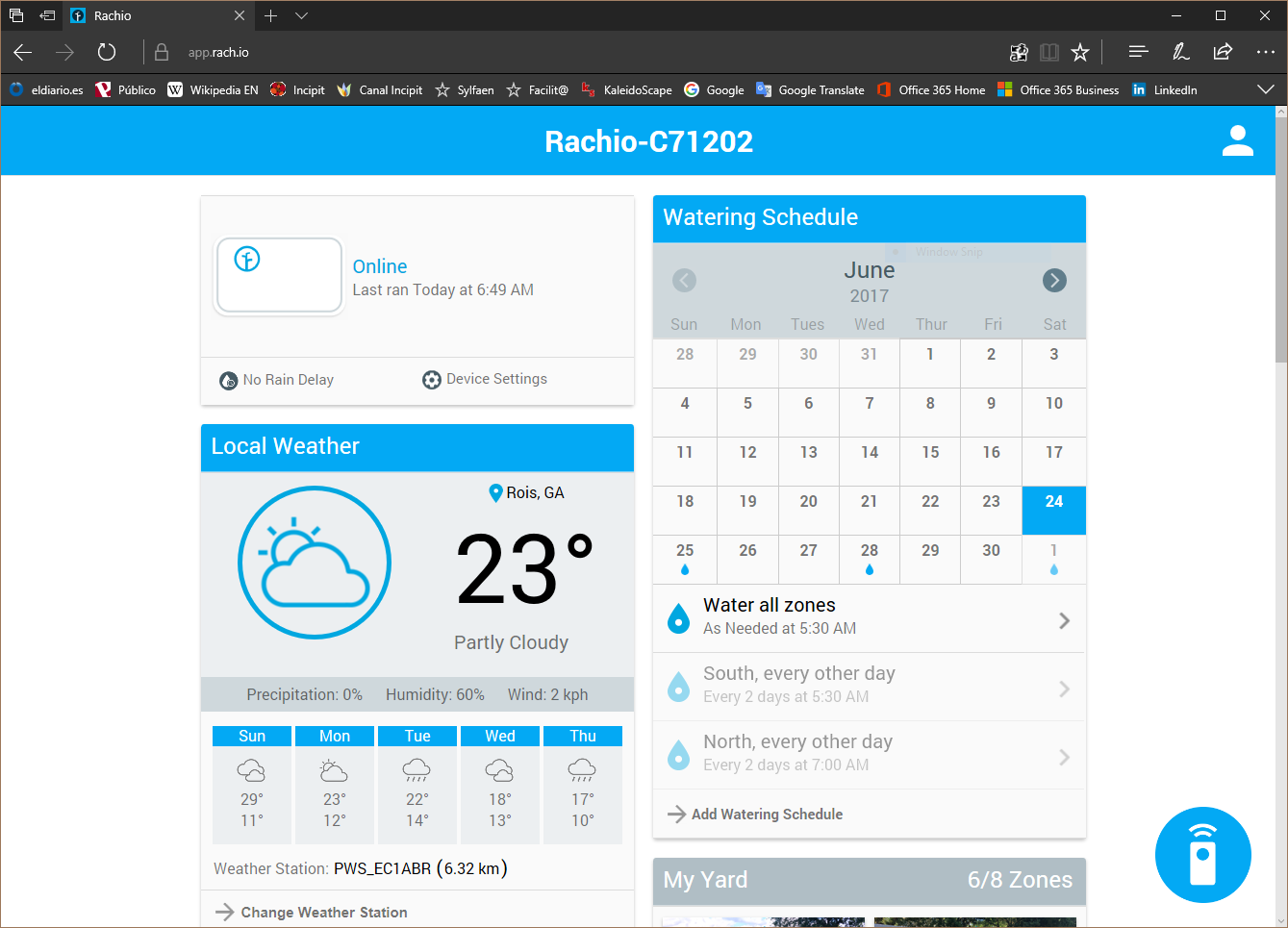Click Sunday forecast cloud icon
Screen dimensions: 1288x928
pos(251,770)
